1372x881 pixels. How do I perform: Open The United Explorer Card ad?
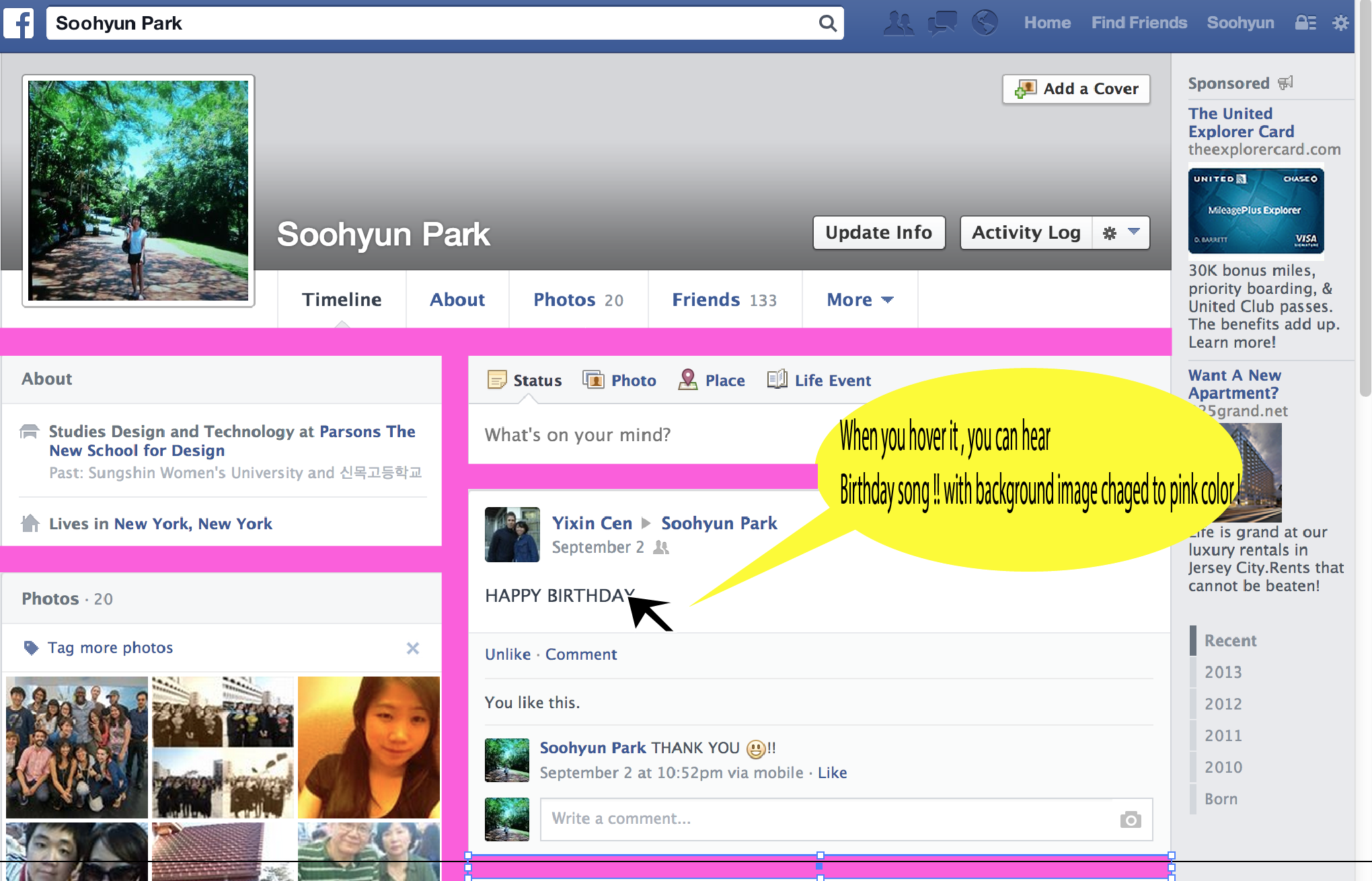1241,122
